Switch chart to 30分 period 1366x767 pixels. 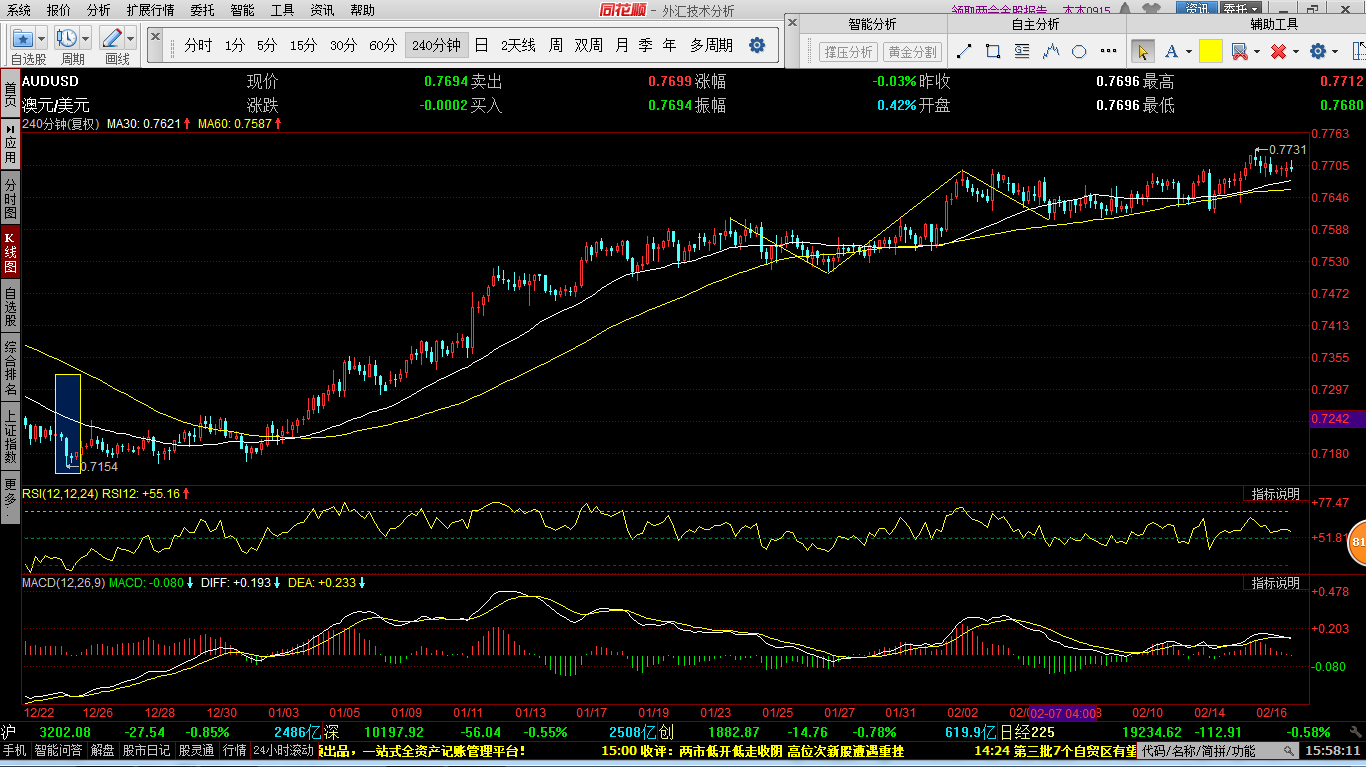343,46
